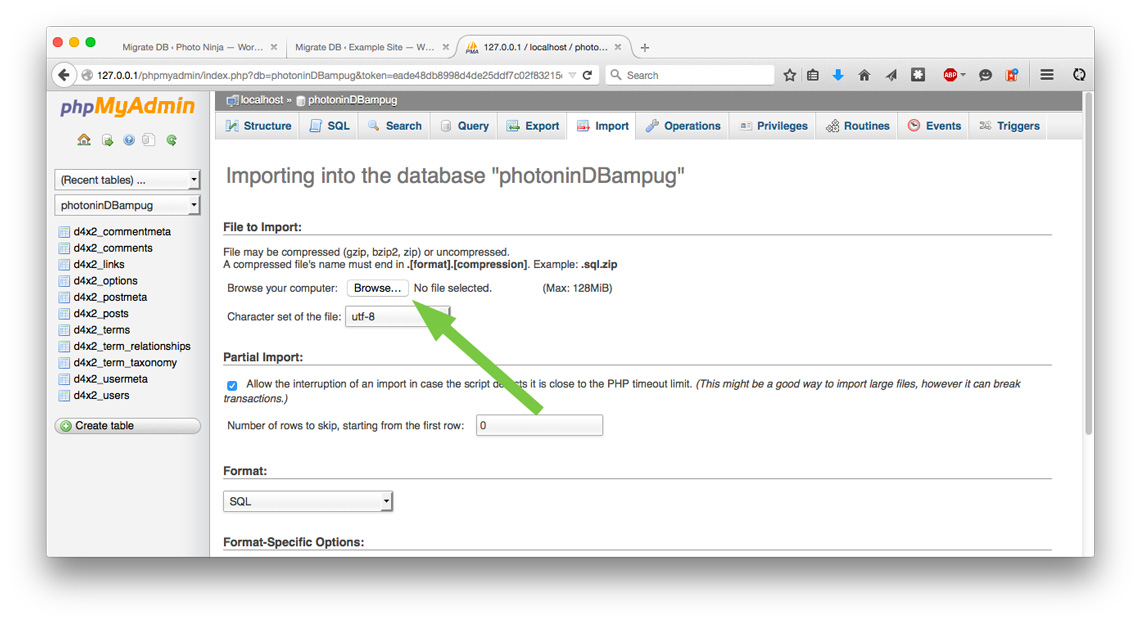The width and height of the screenshot is (1140, 622).
Task: Click the paper plane send icon
Action: tap(891, 75)
